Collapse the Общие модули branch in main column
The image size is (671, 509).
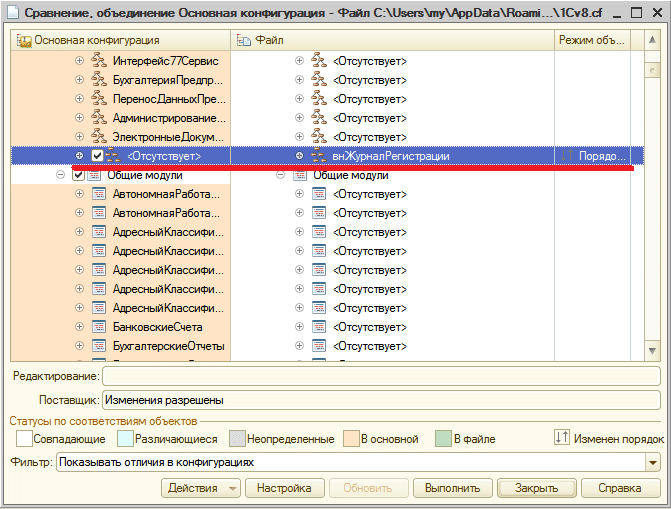[61, 175]
